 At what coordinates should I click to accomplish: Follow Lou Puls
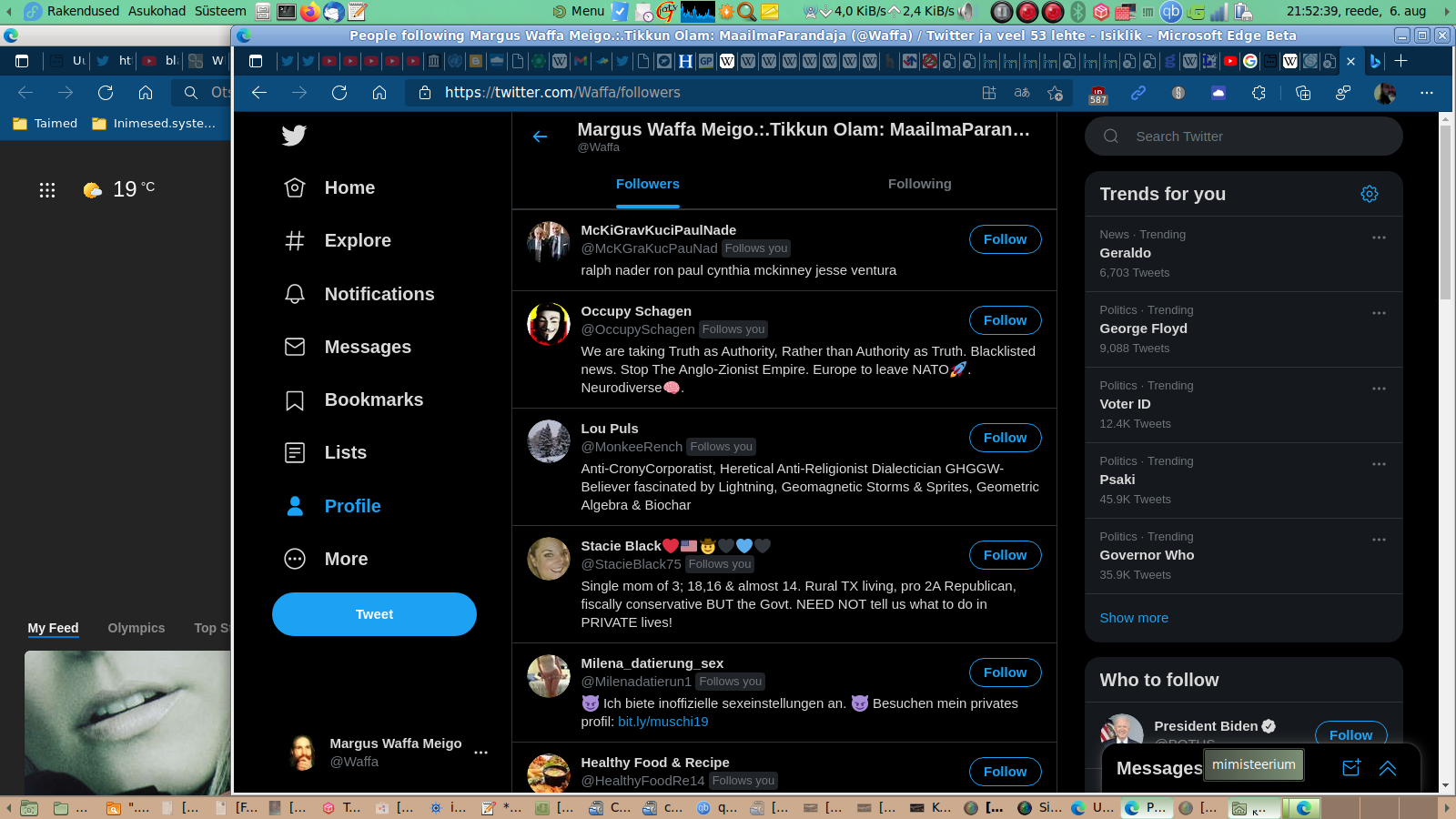pyautogui.click(x=1006, y=438)
